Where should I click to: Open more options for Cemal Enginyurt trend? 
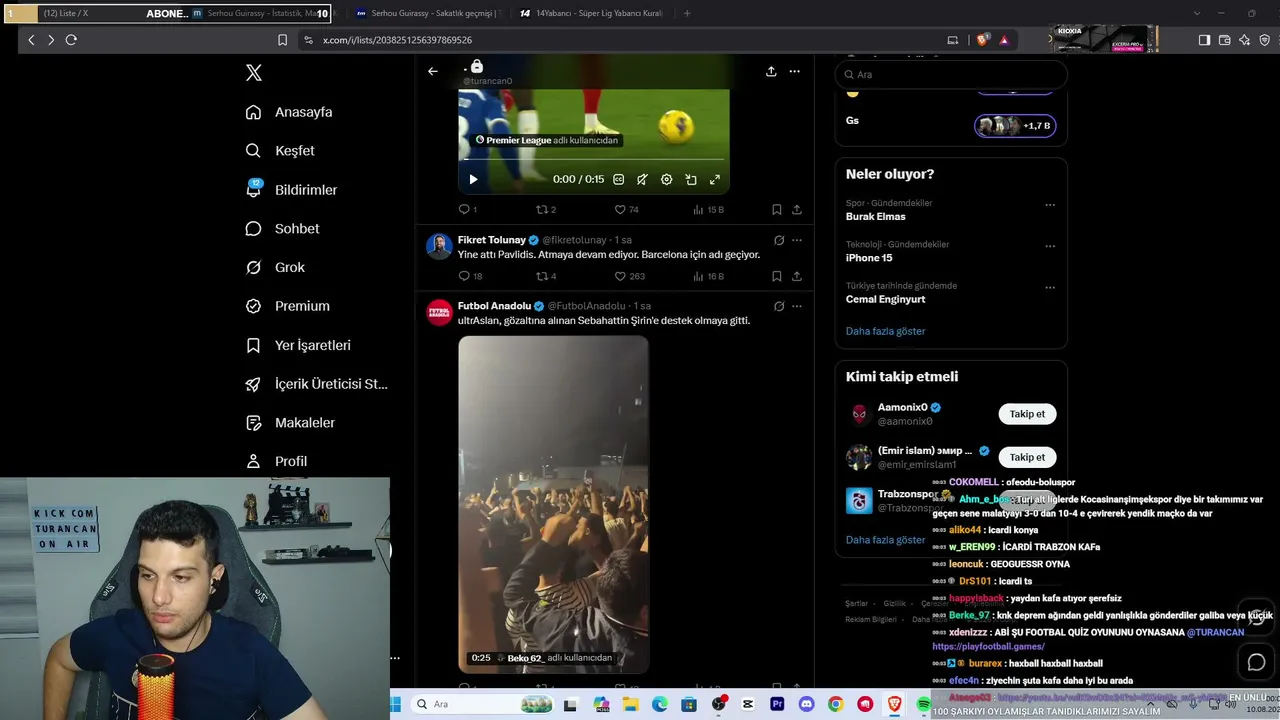click(1050, 287)
